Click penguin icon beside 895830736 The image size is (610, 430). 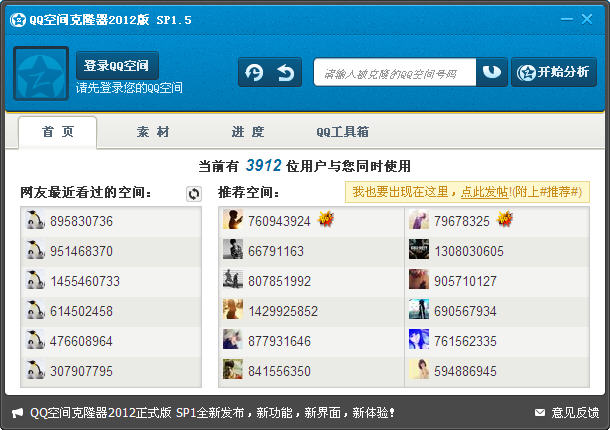(x=35, y=220)
